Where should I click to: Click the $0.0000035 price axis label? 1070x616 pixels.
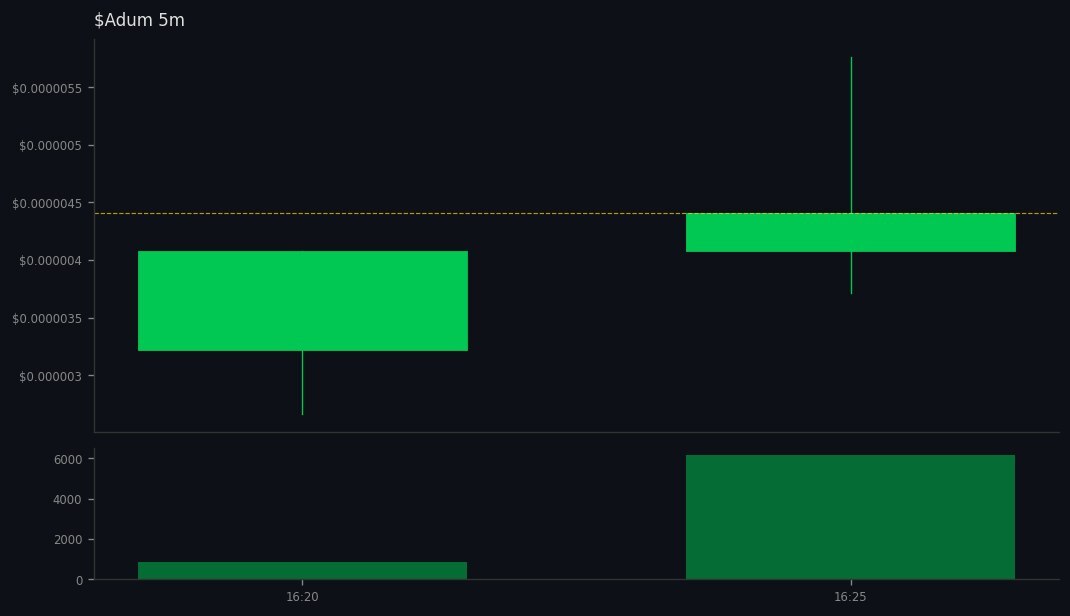pyautogui.click(x=47, y=319)
